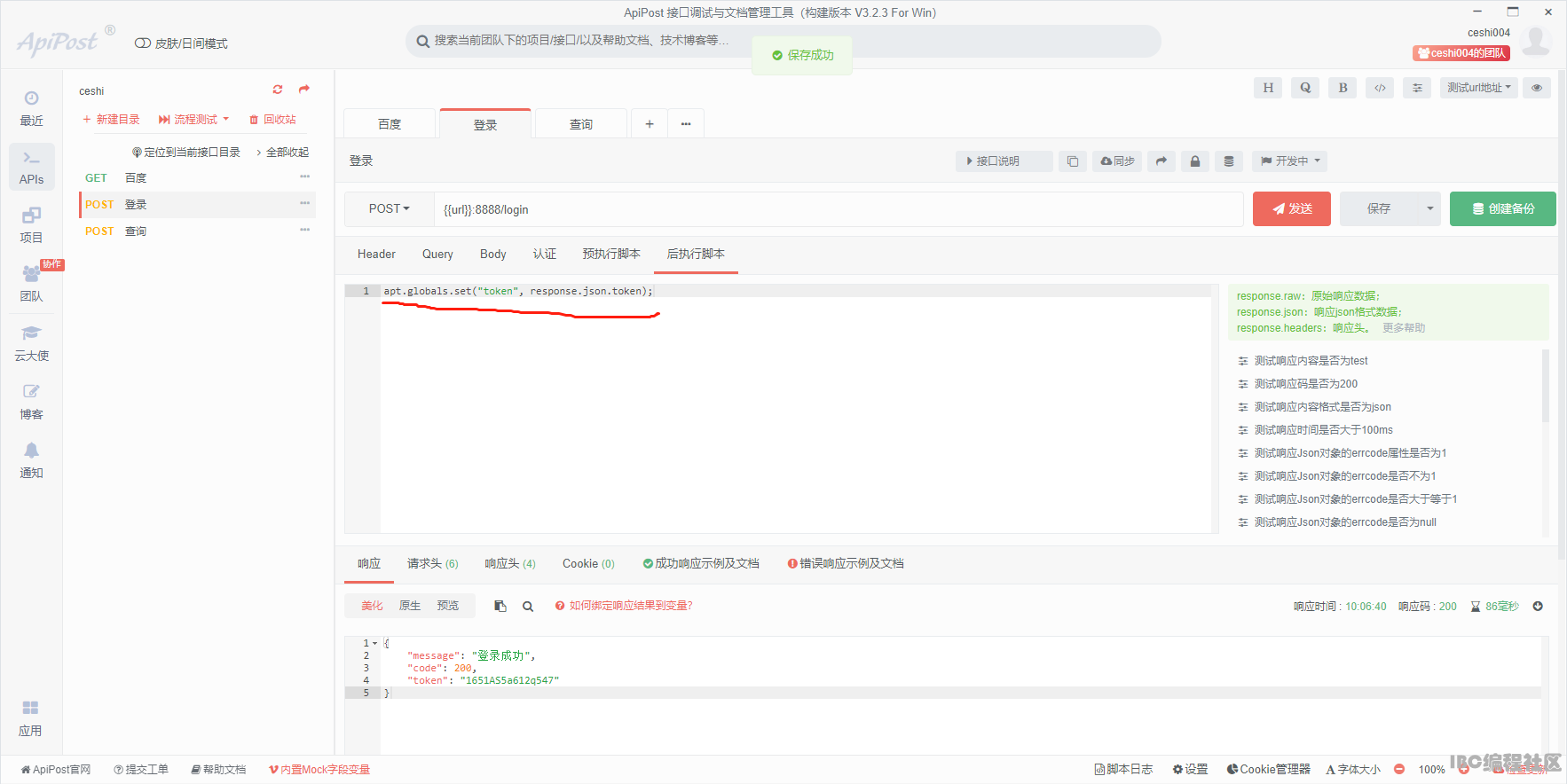Expand the 保存 save dropdown arrow
Viewport: 1567px width, 784px height.
pyautogui.click(x=1429, y=209)
